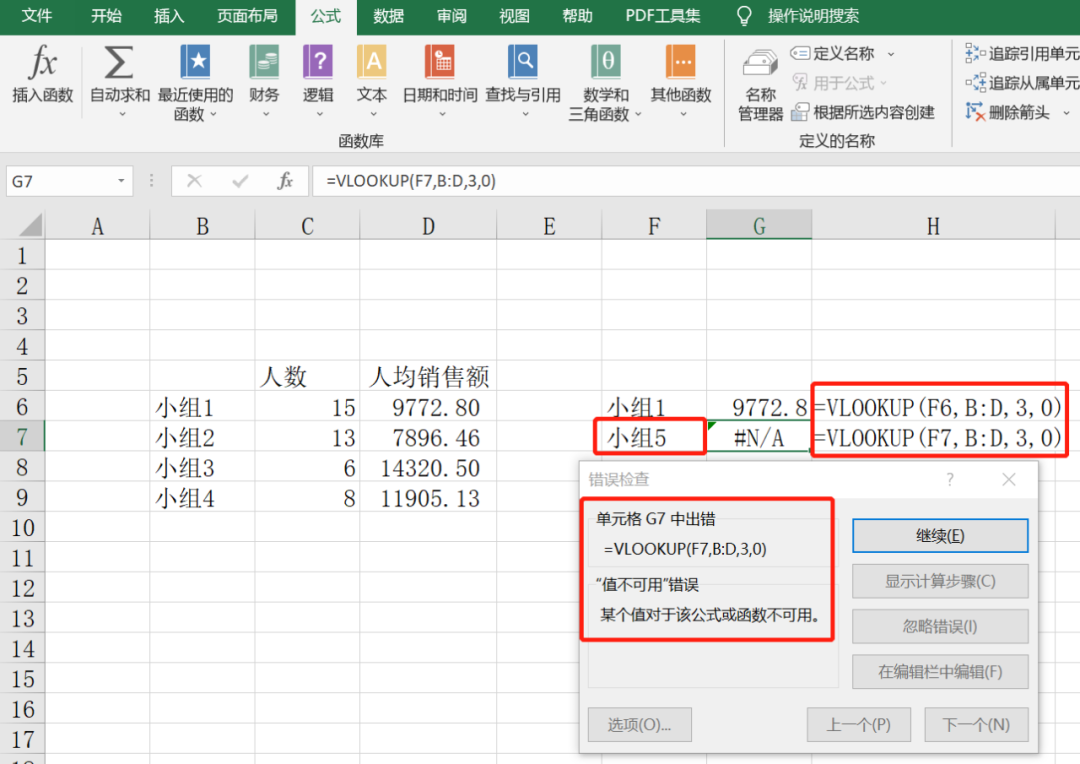
Task: Click the Previous (上一个) button
Action: click(x=858, y=725)
